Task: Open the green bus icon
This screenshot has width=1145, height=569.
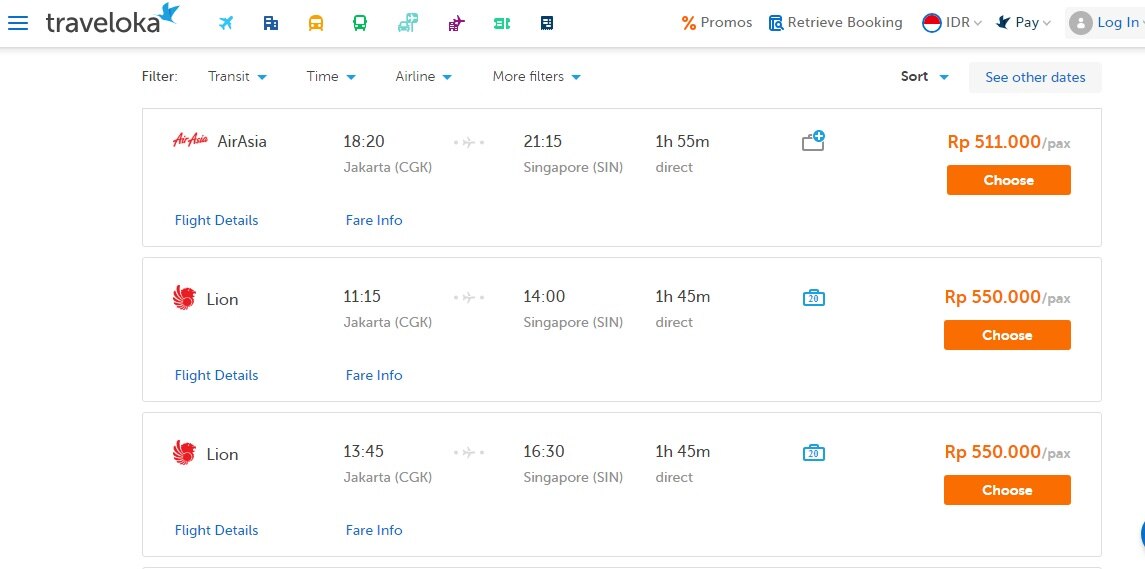Action: point(360,23)
